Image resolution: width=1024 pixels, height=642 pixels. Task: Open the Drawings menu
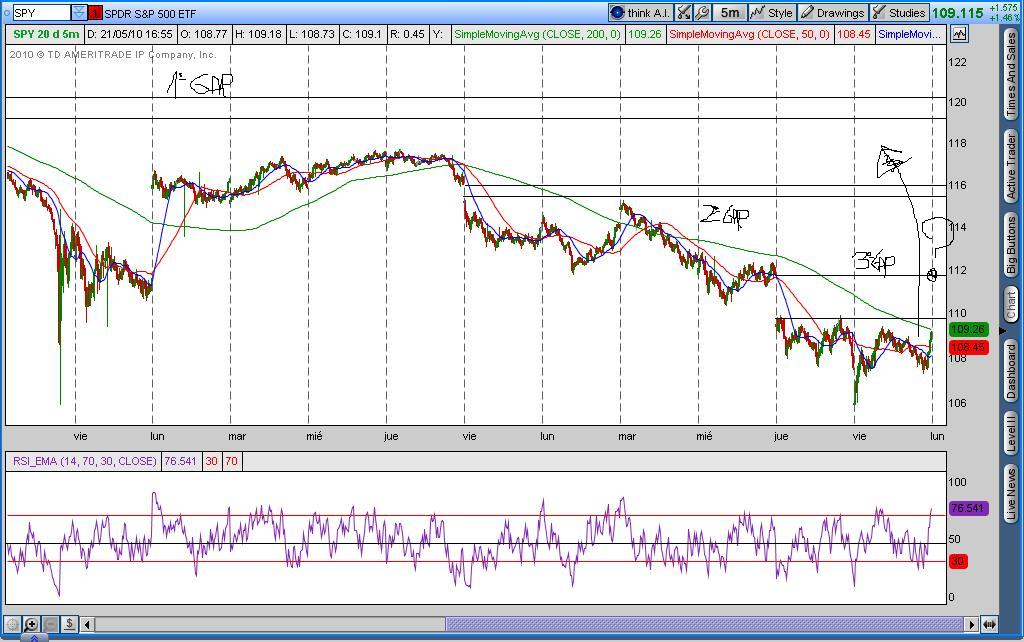coord(831,13)
